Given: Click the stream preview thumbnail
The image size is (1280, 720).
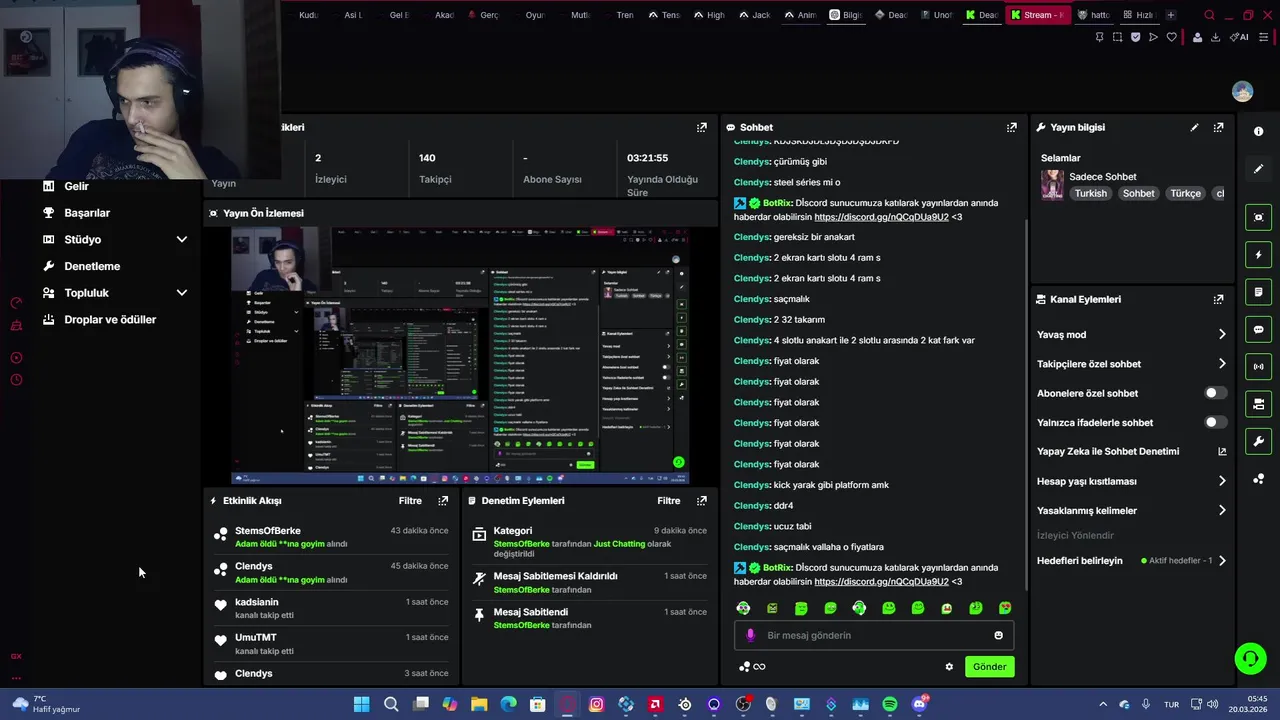Looking at the screenshot, I should 460,356.
